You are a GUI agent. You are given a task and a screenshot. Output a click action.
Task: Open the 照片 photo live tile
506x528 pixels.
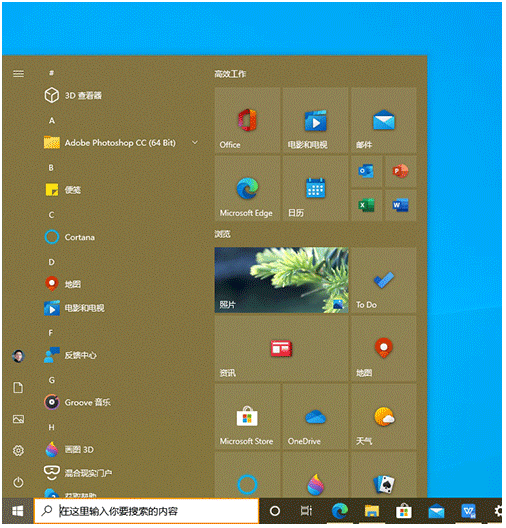[x=282, y=281]
